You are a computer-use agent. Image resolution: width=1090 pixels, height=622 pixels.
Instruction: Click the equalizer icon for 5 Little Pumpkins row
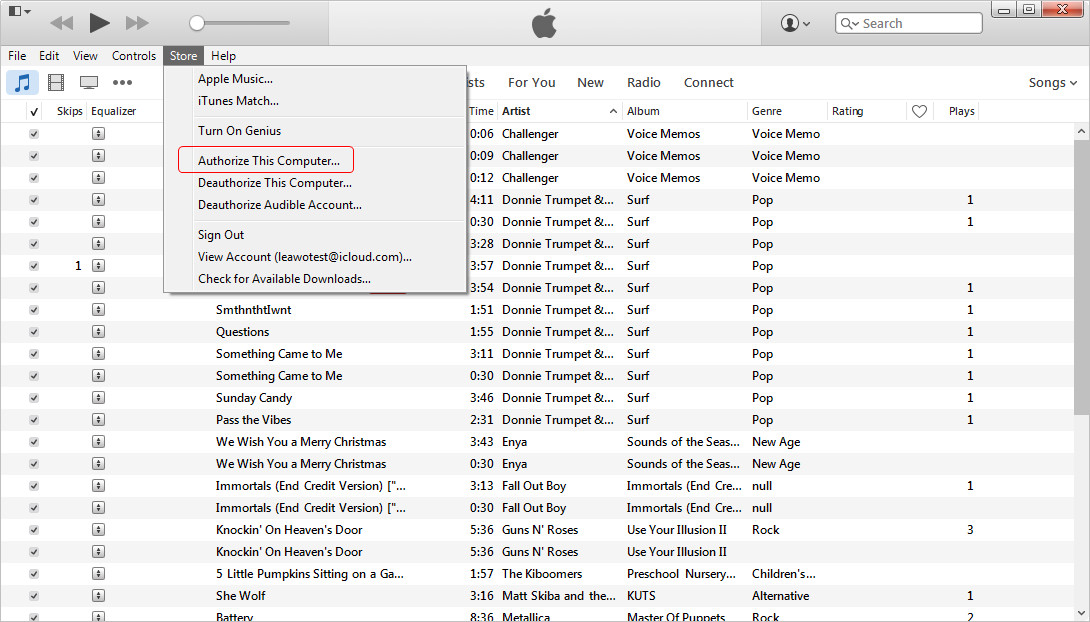pyautogui.click(x=98, y=573)
